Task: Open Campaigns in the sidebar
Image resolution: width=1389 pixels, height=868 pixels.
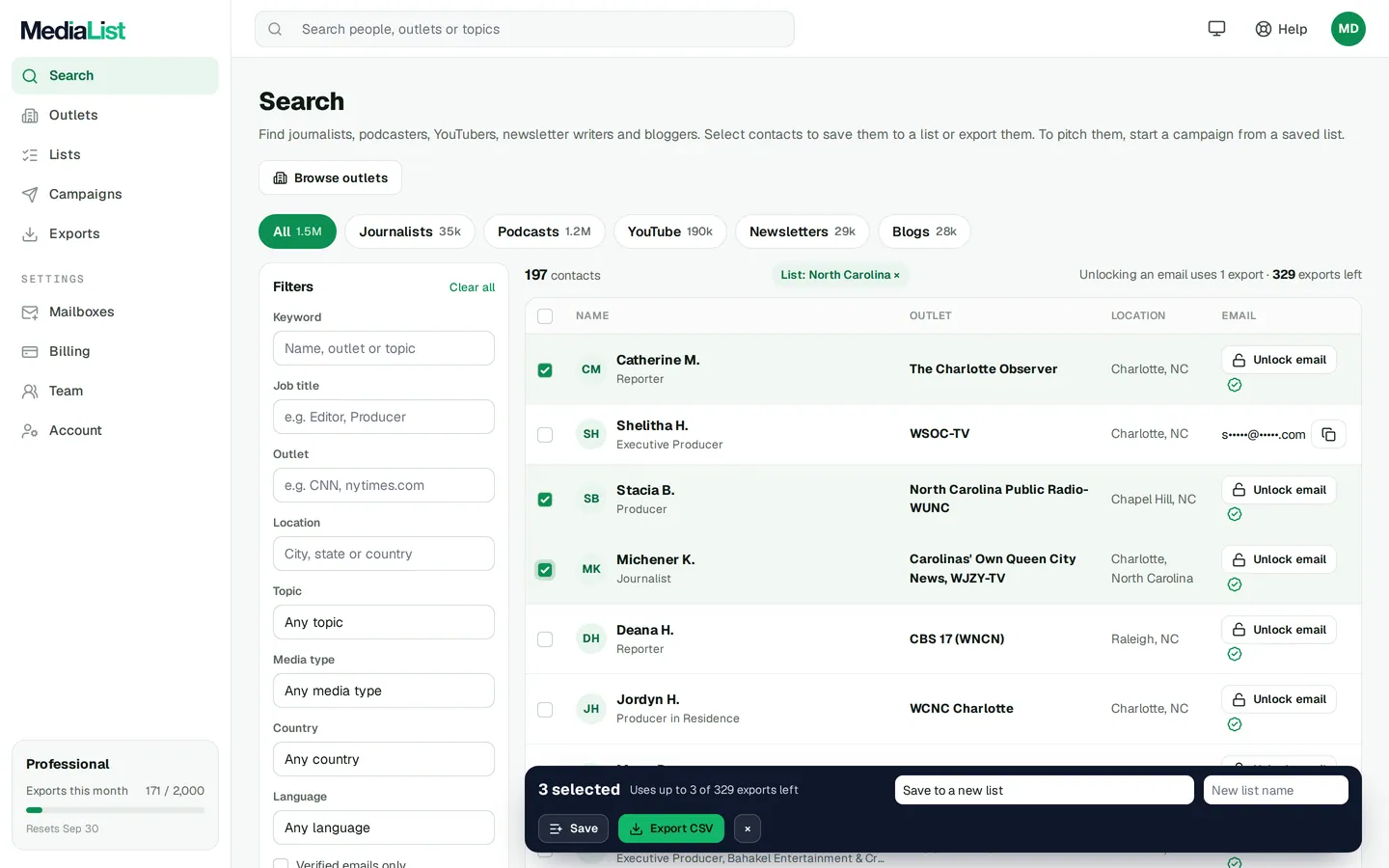Action: 115,194
